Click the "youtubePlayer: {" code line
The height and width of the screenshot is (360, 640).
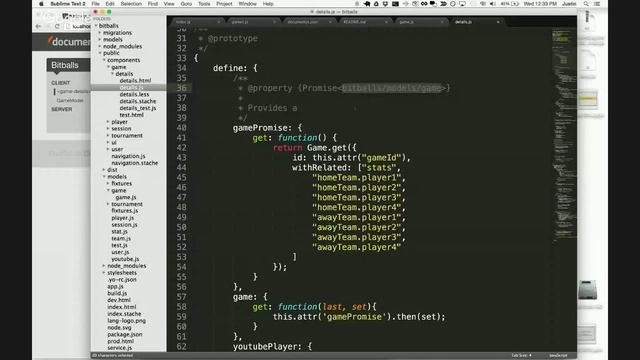(x=272, y=347)
